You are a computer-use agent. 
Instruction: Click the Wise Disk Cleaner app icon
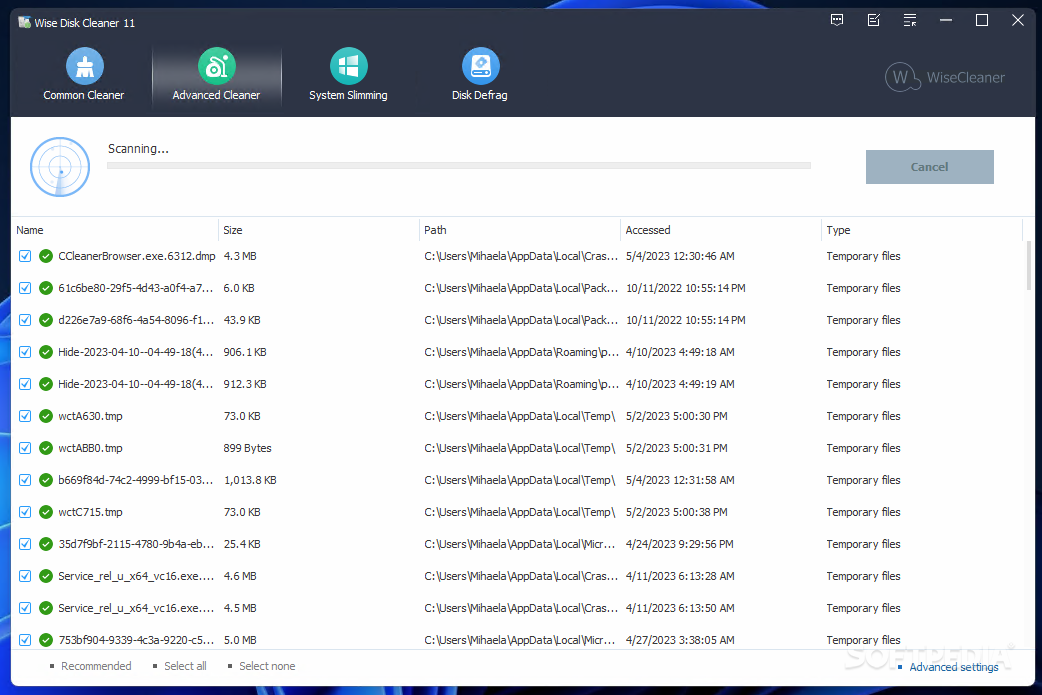[x=25, y=23]
